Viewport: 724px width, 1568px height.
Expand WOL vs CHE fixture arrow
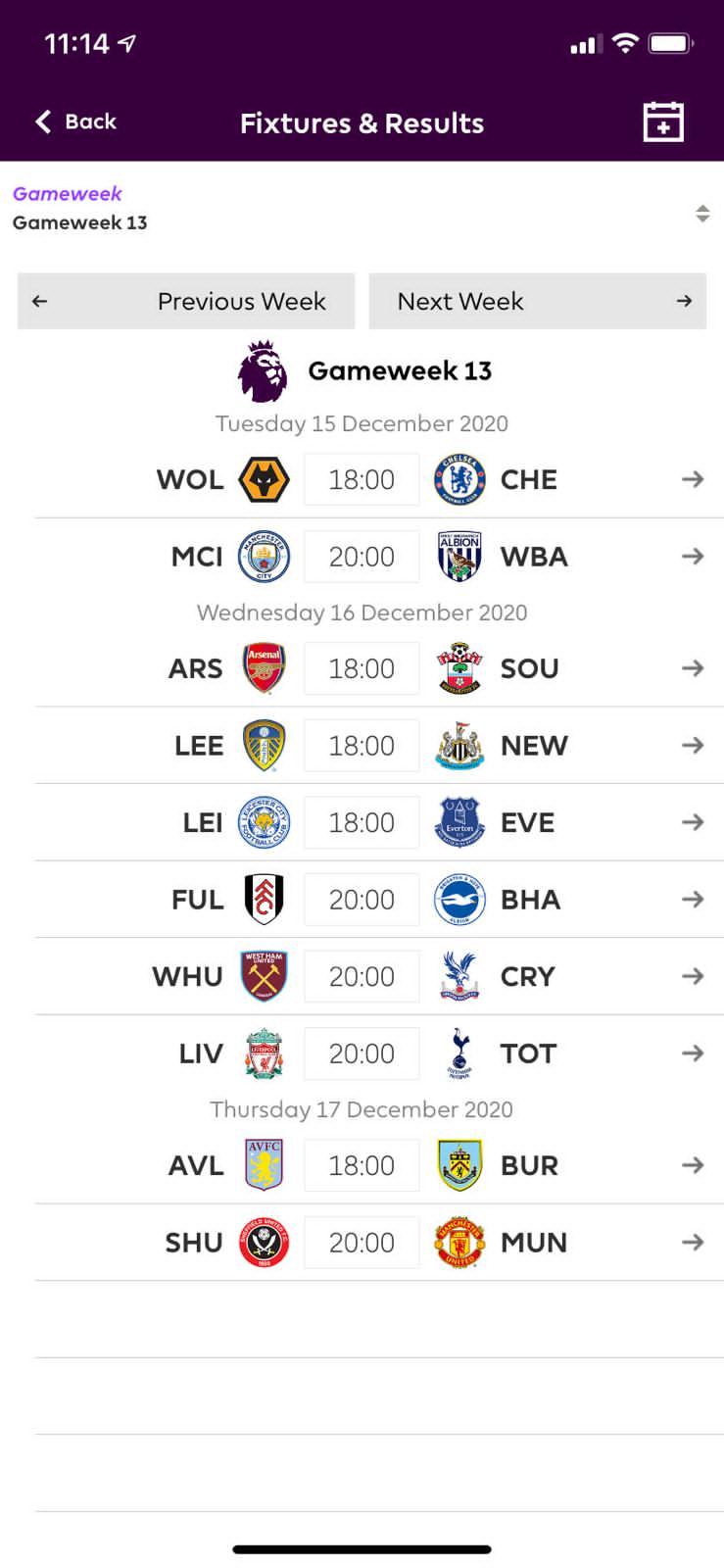693,479
